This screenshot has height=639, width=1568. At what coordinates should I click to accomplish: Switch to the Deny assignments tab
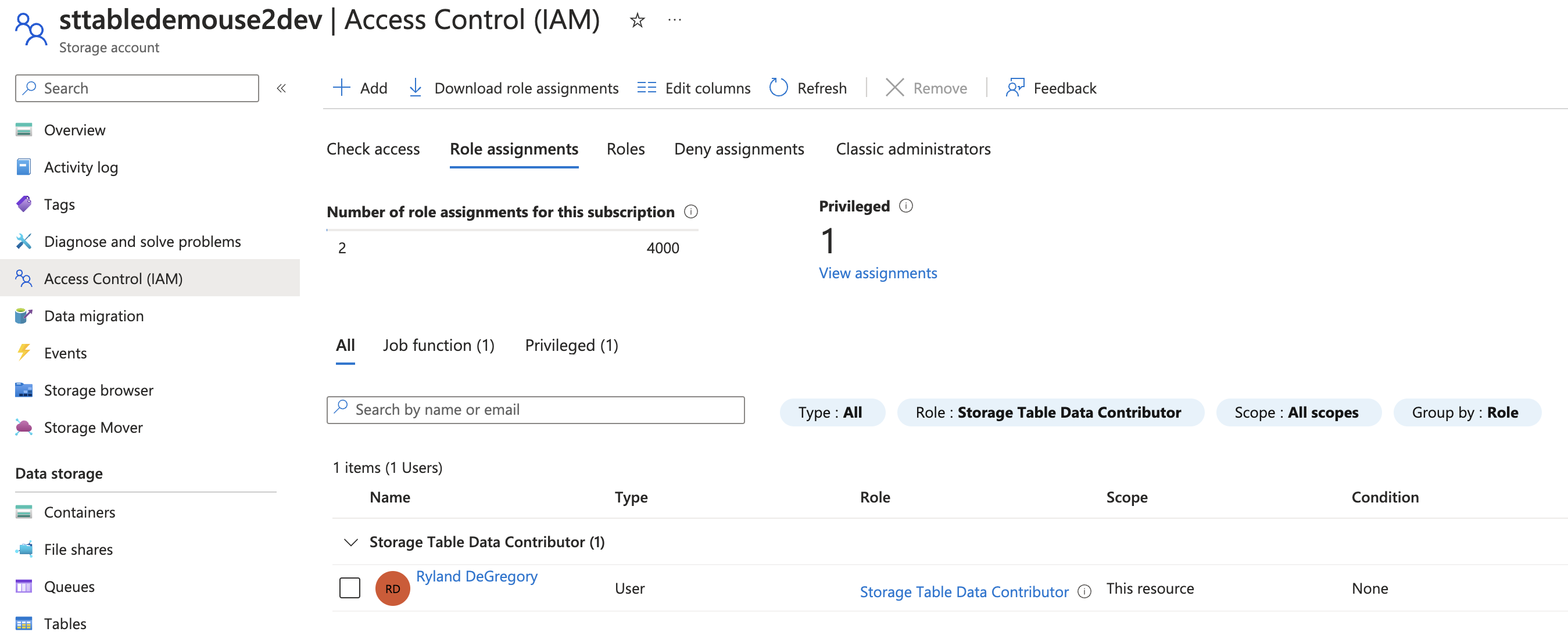coord(738,149)
